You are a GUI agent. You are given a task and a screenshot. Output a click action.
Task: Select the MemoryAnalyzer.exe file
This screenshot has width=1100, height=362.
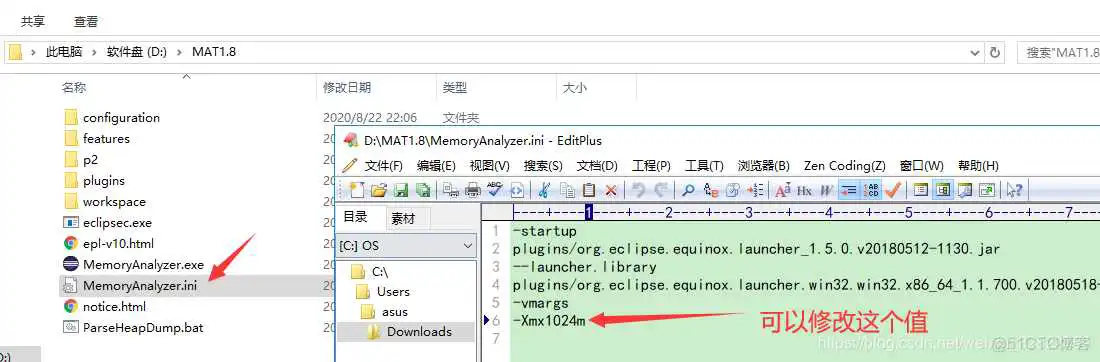(x=133, y=264)
